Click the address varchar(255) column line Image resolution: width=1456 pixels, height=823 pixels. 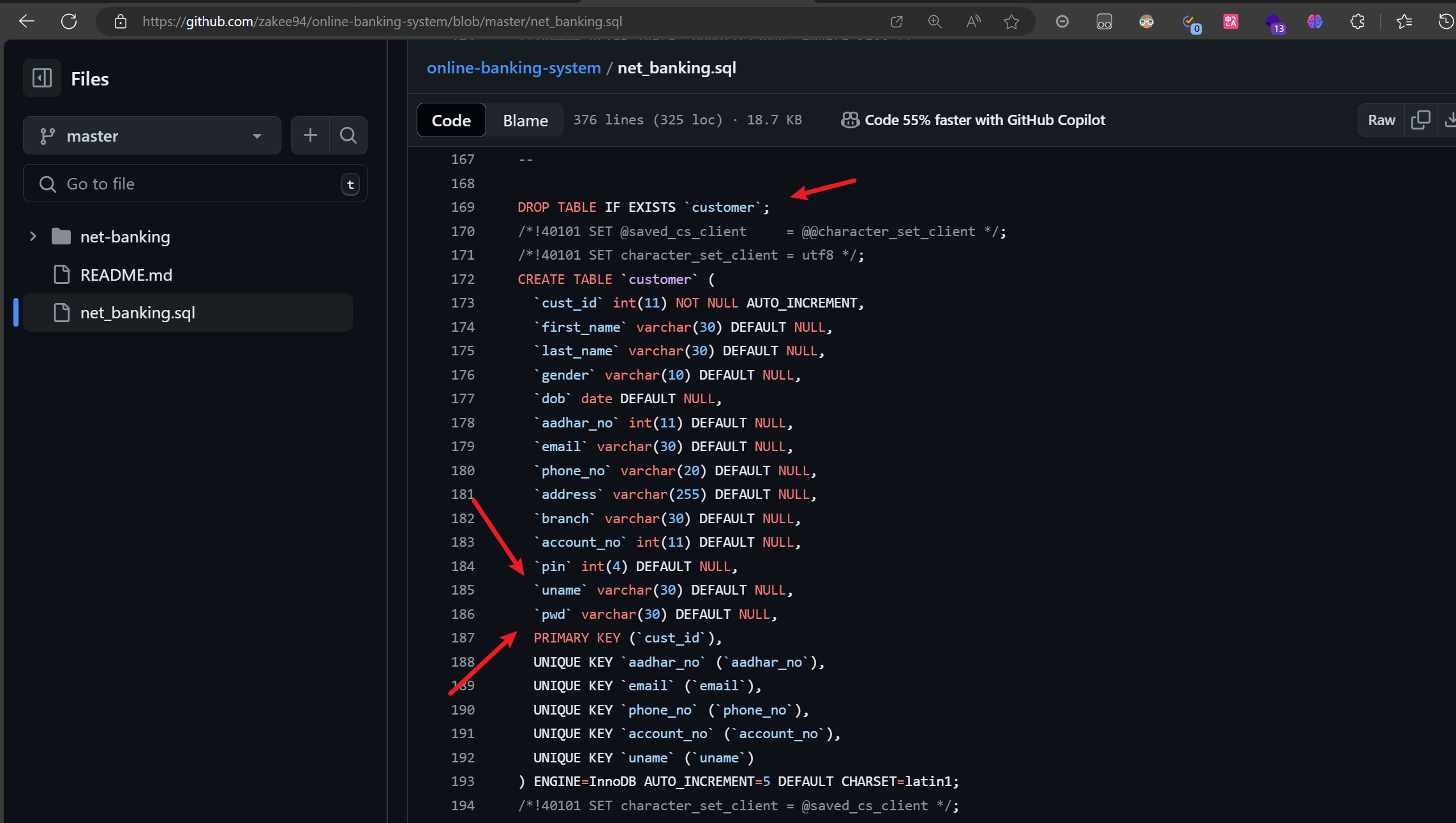(675, 494)
